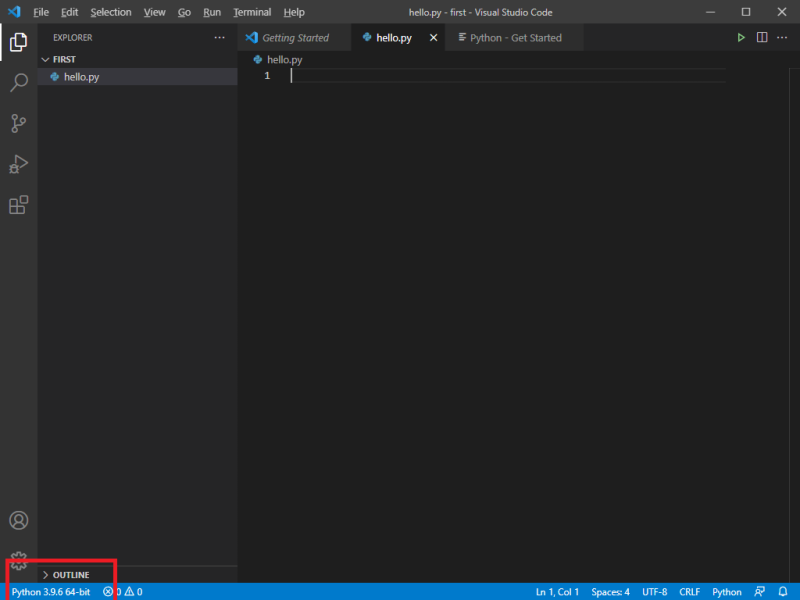This screenshot has height=600, width=800.
Task: Open editor More Actions ellipsis menu
Action: 781,37
